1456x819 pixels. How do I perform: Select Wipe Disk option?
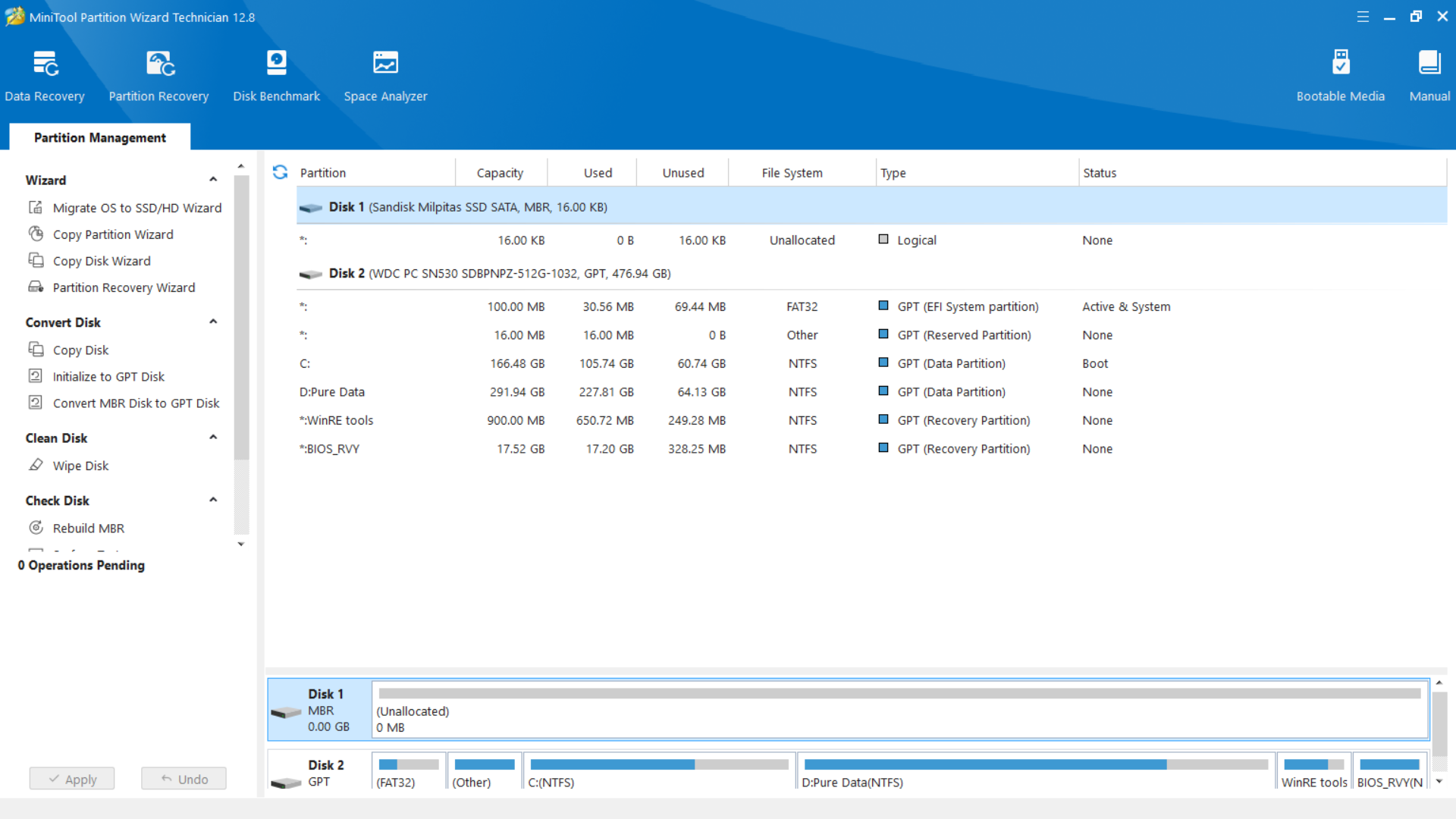(x=81, y=466)
